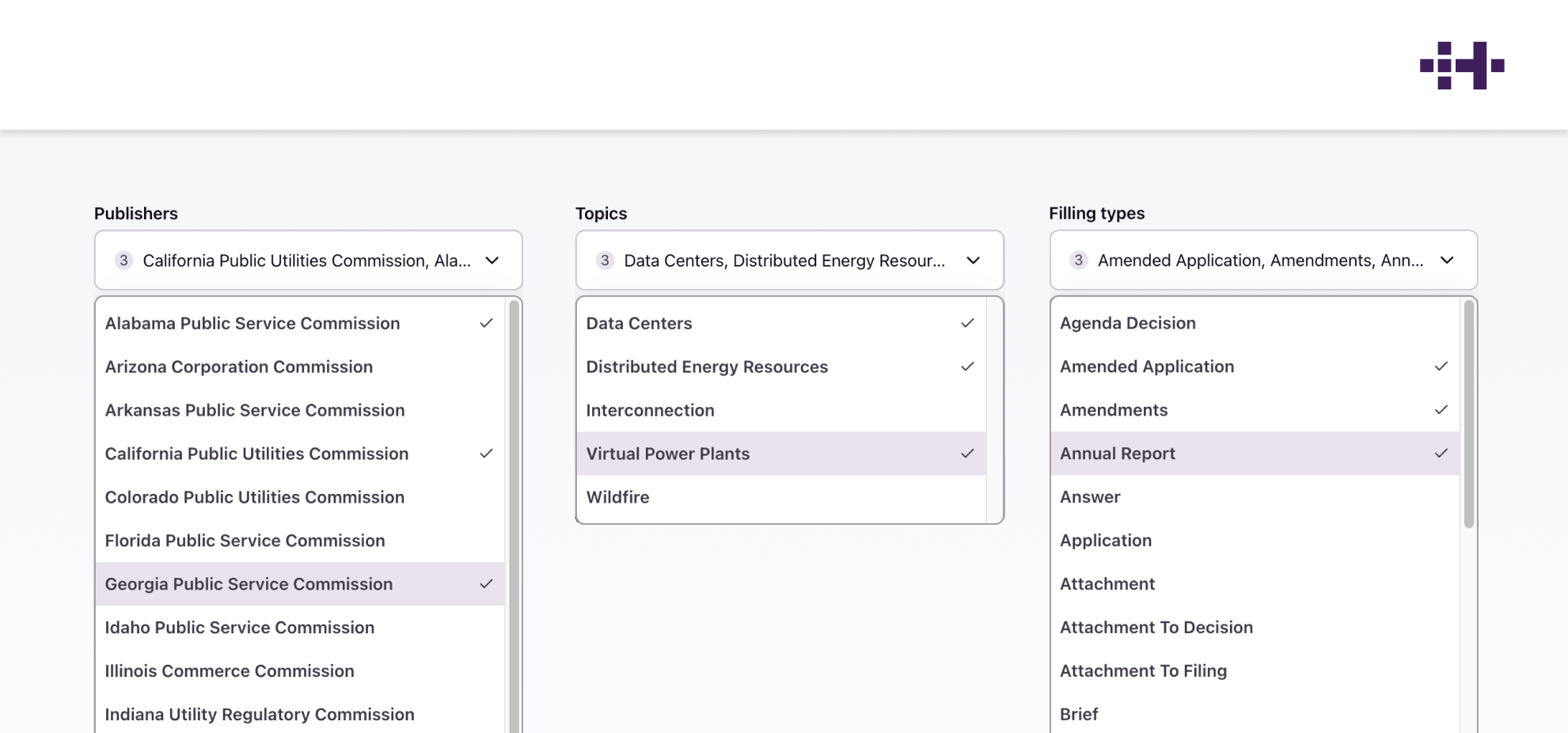Select Florida Public Service Commission
The image size is (1568, 733).
(300, 541)
